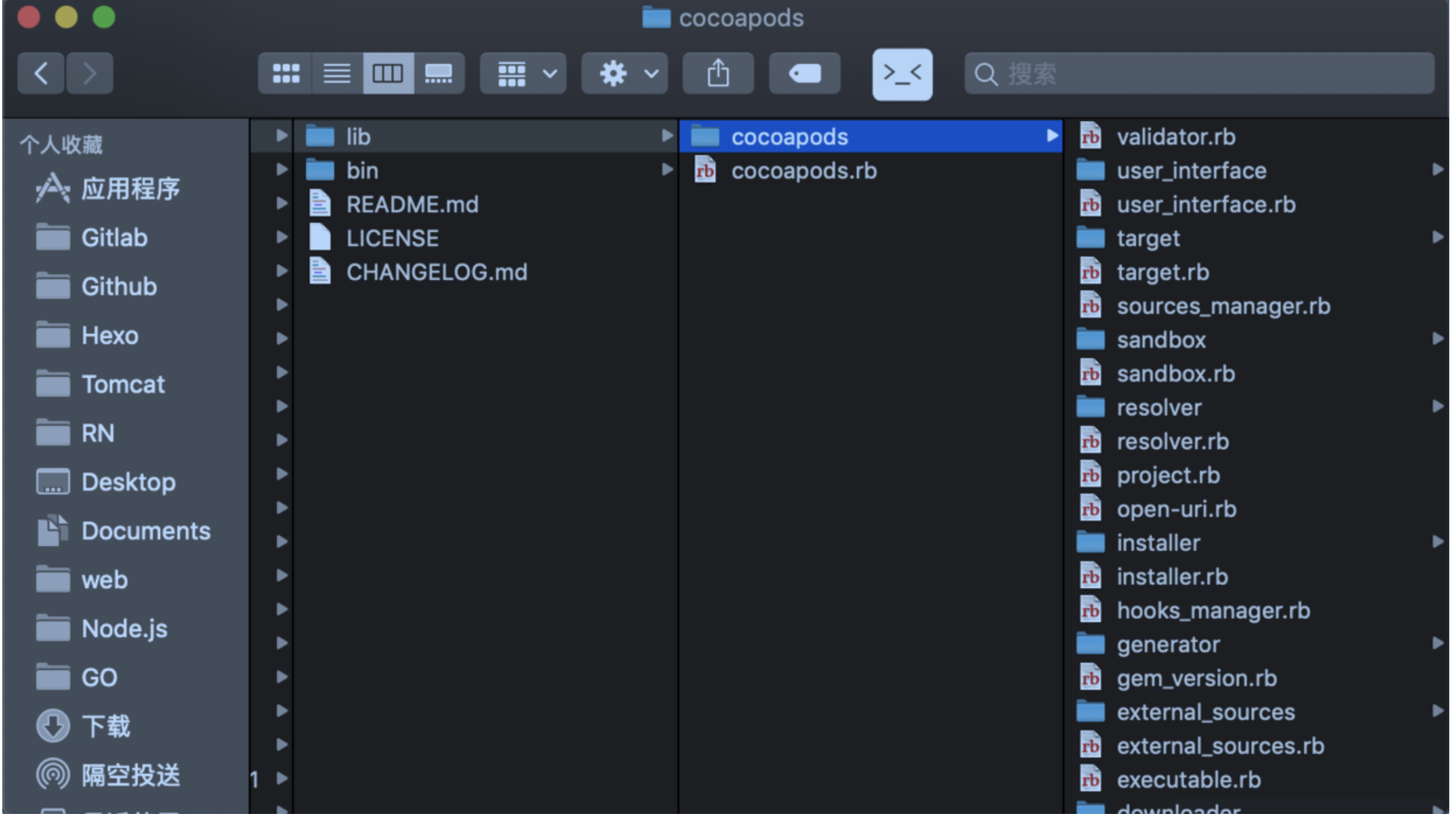Select the AirDrop sidebar icon
The height and width of the screenshot is (814, 1456).
[53, 775]
